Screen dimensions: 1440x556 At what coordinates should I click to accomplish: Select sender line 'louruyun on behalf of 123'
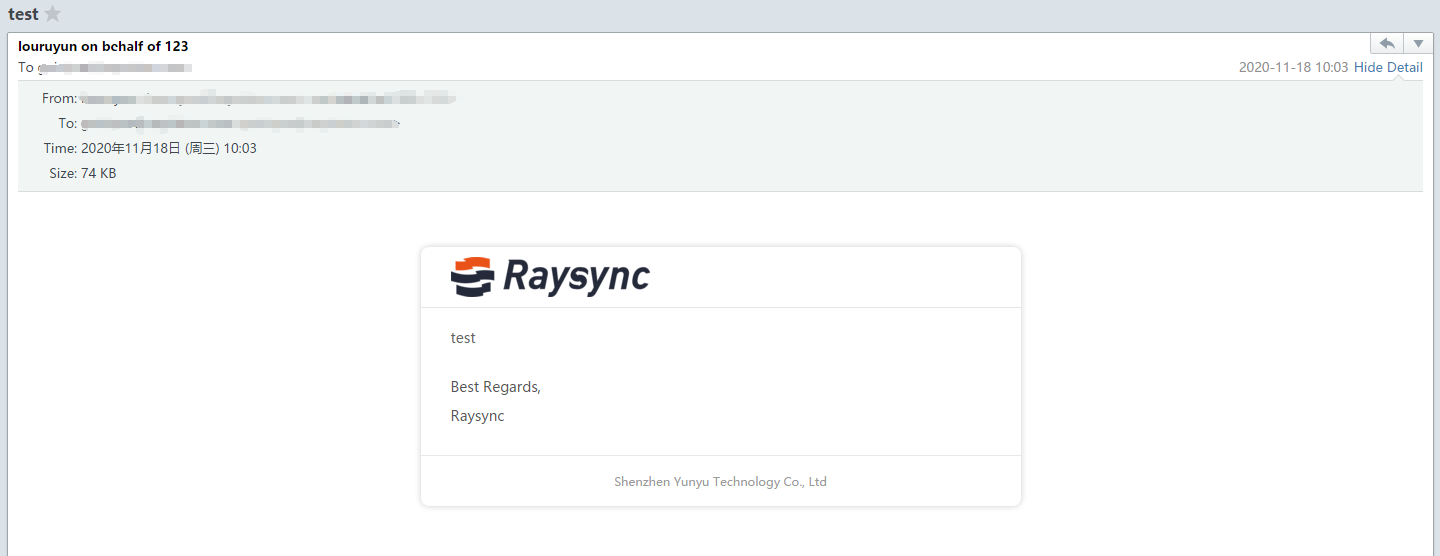(103, 46)
